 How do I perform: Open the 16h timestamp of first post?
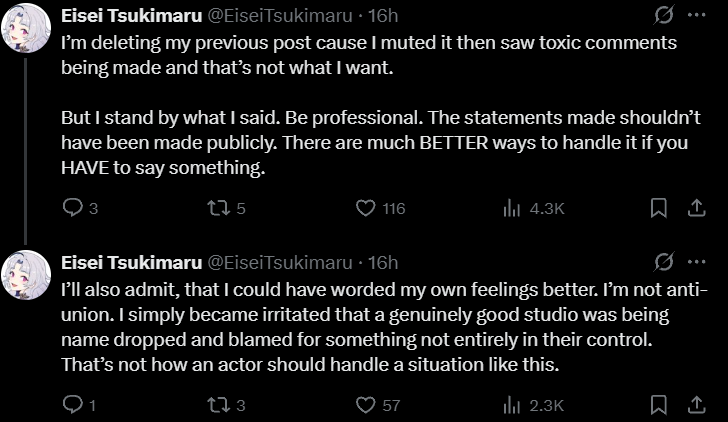[x=383, y=16]
